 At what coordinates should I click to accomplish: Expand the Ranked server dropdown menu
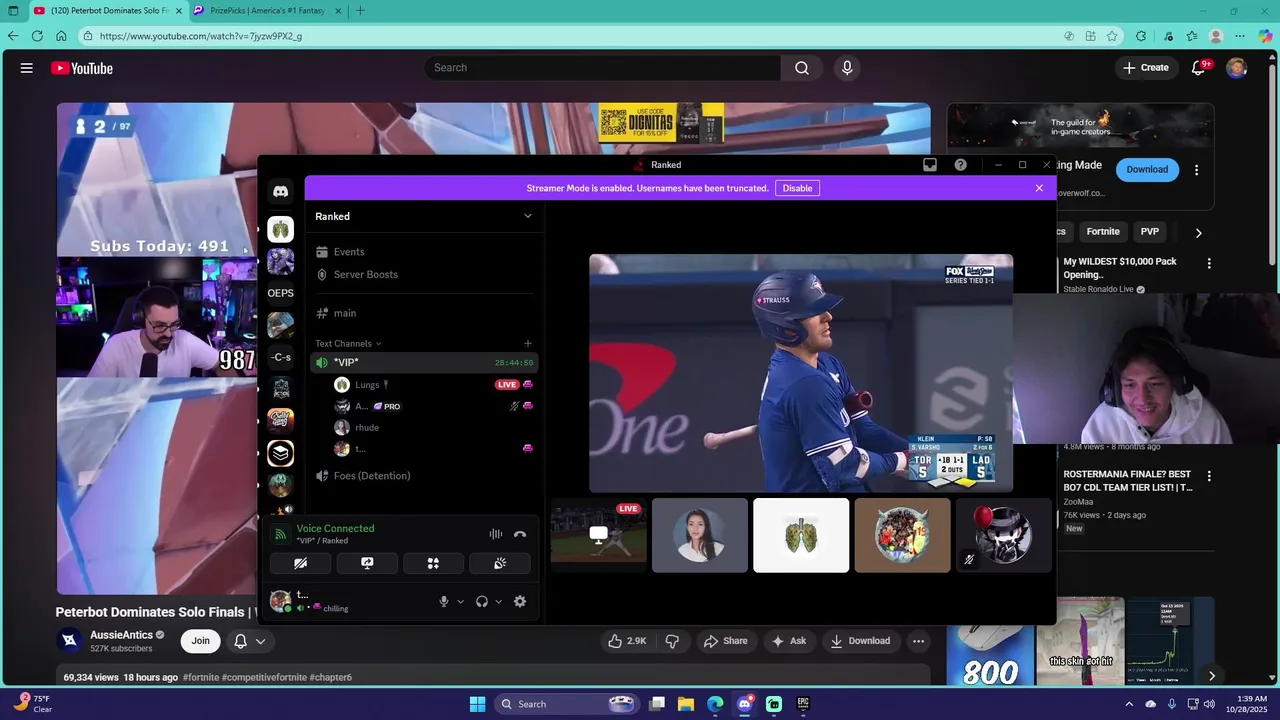coord(528,215)
